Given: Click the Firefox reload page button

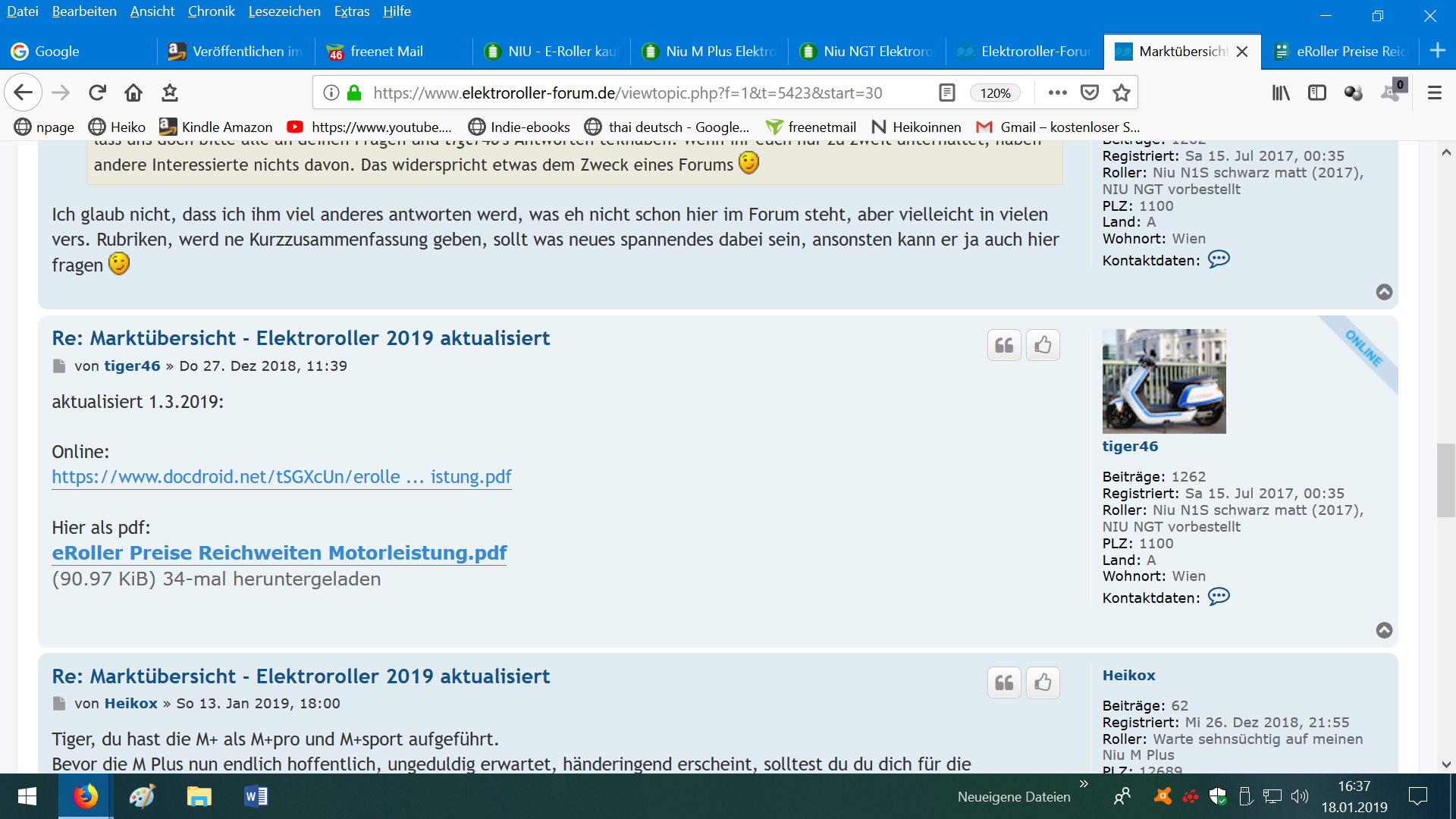Looking at the screenshot, I should coord(97,93).
